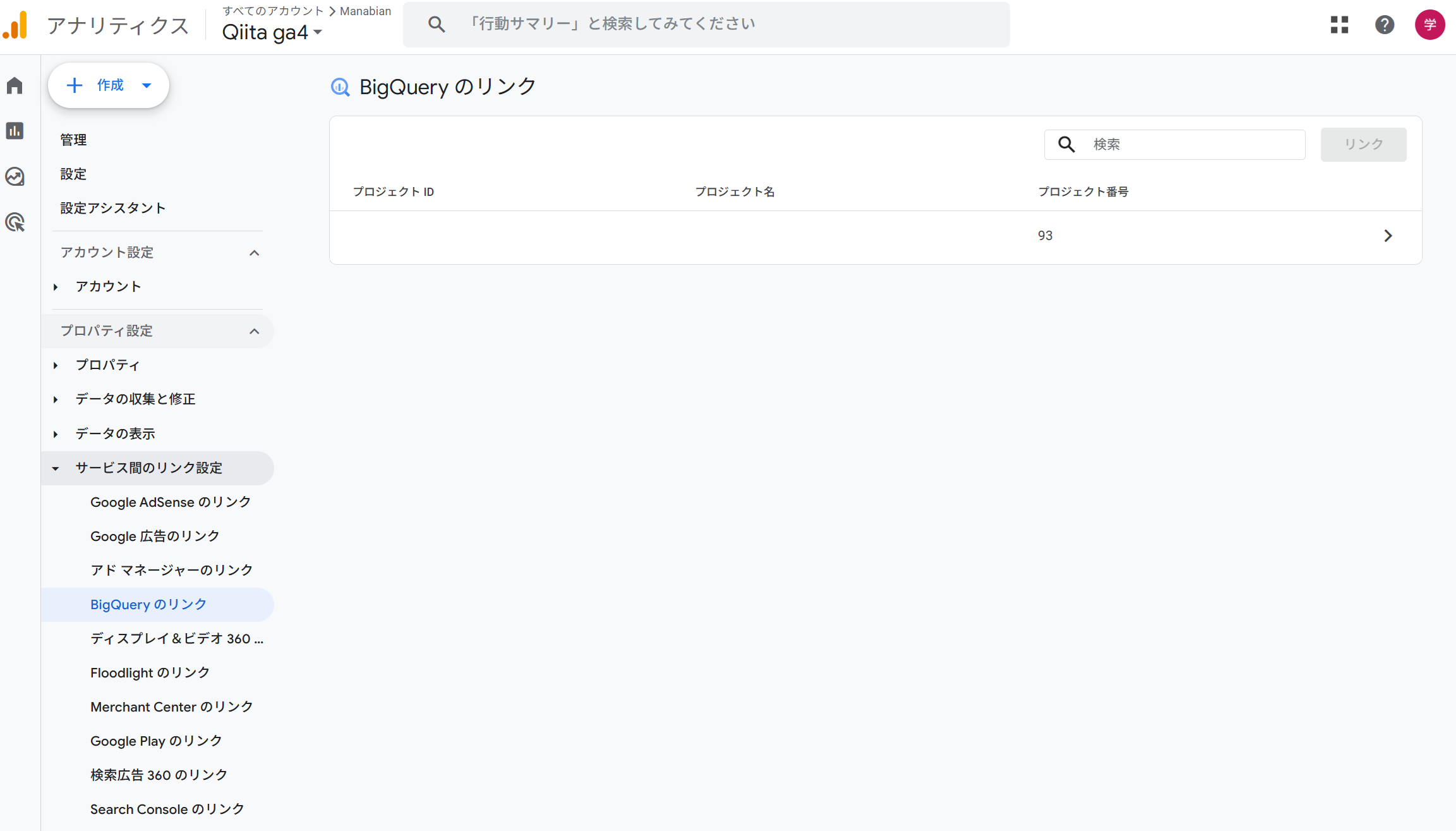Select 管理 in the left menu
This screenshot has height=831, width=1456.
(x=73, y=140)
